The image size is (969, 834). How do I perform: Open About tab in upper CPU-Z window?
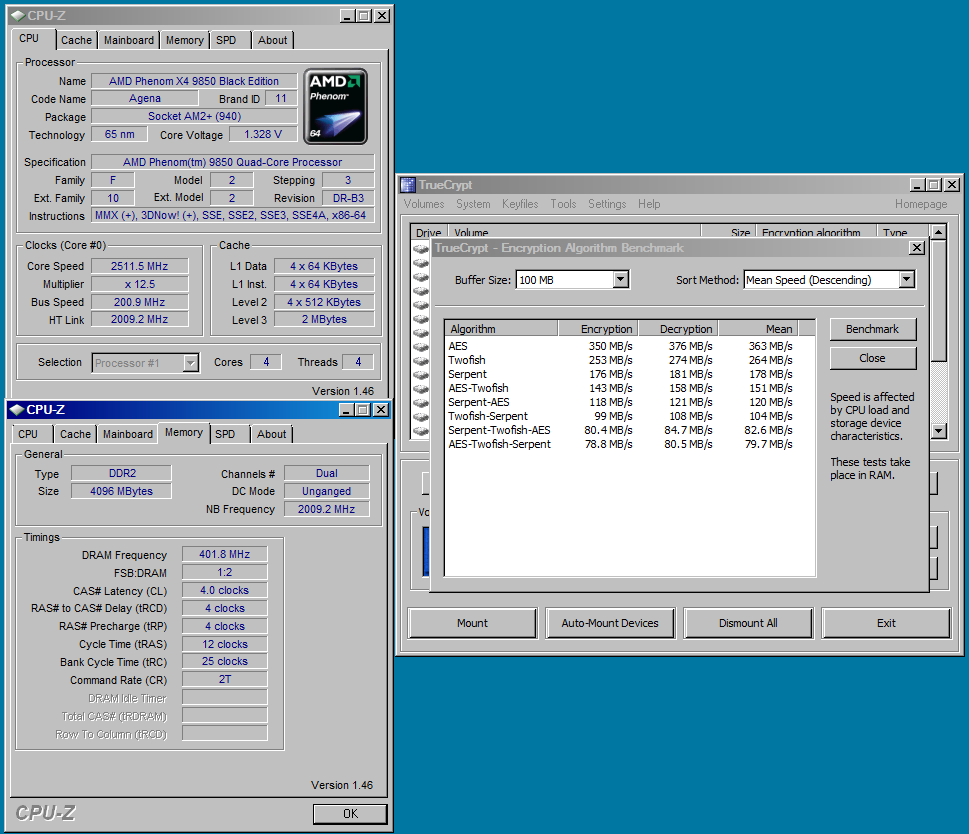coord(273,40)
